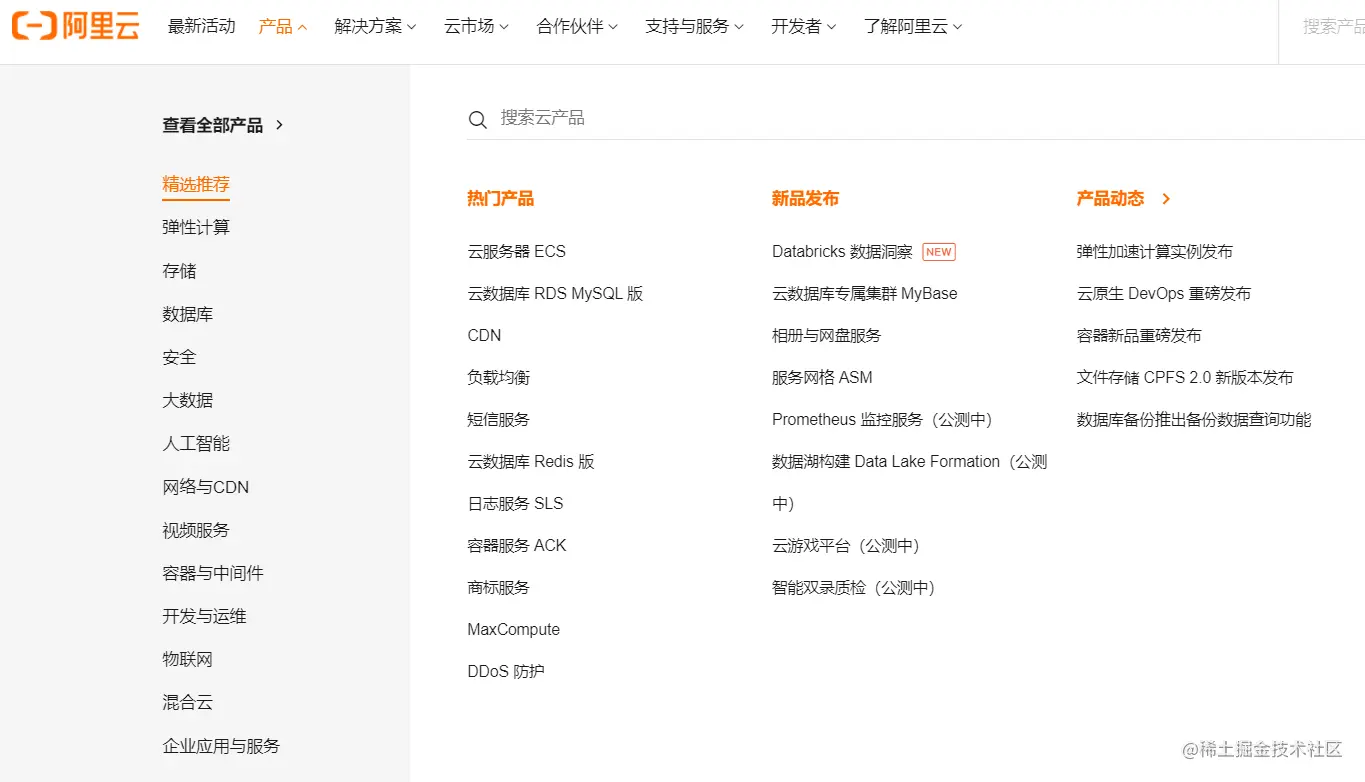Open 云游戏平台 (公测中)
The width and height of the screenshot is (1365, 782).
(x=846, y=546)
